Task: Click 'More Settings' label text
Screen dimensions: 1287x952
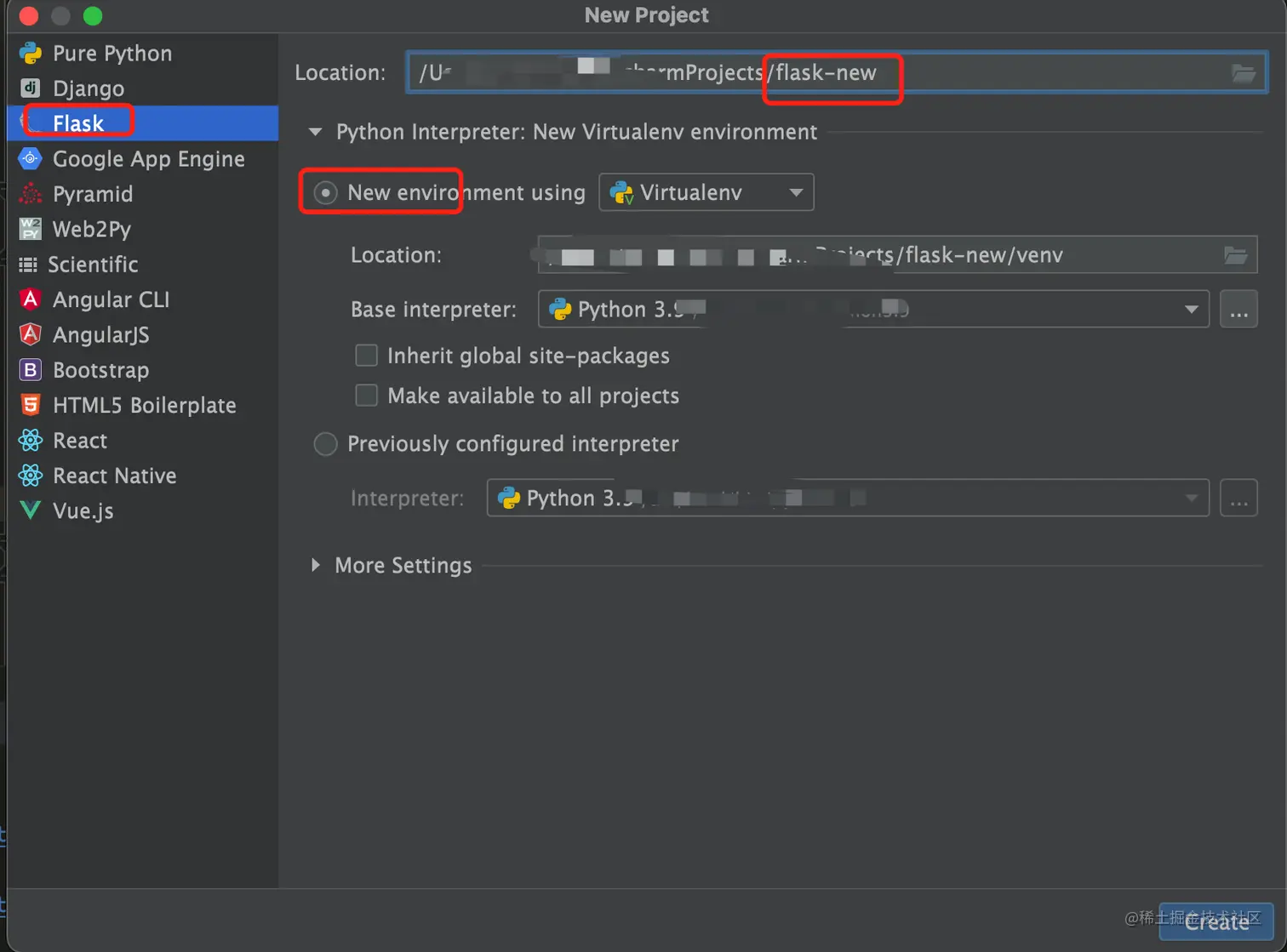Action: (403, 565)
